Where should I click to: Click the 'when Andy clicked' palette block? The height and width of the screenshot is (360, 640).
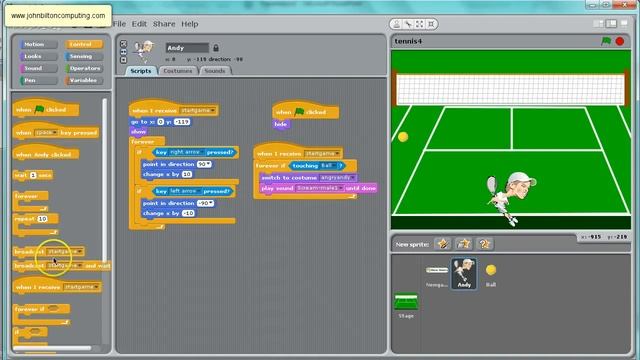(x=46, y=152)
